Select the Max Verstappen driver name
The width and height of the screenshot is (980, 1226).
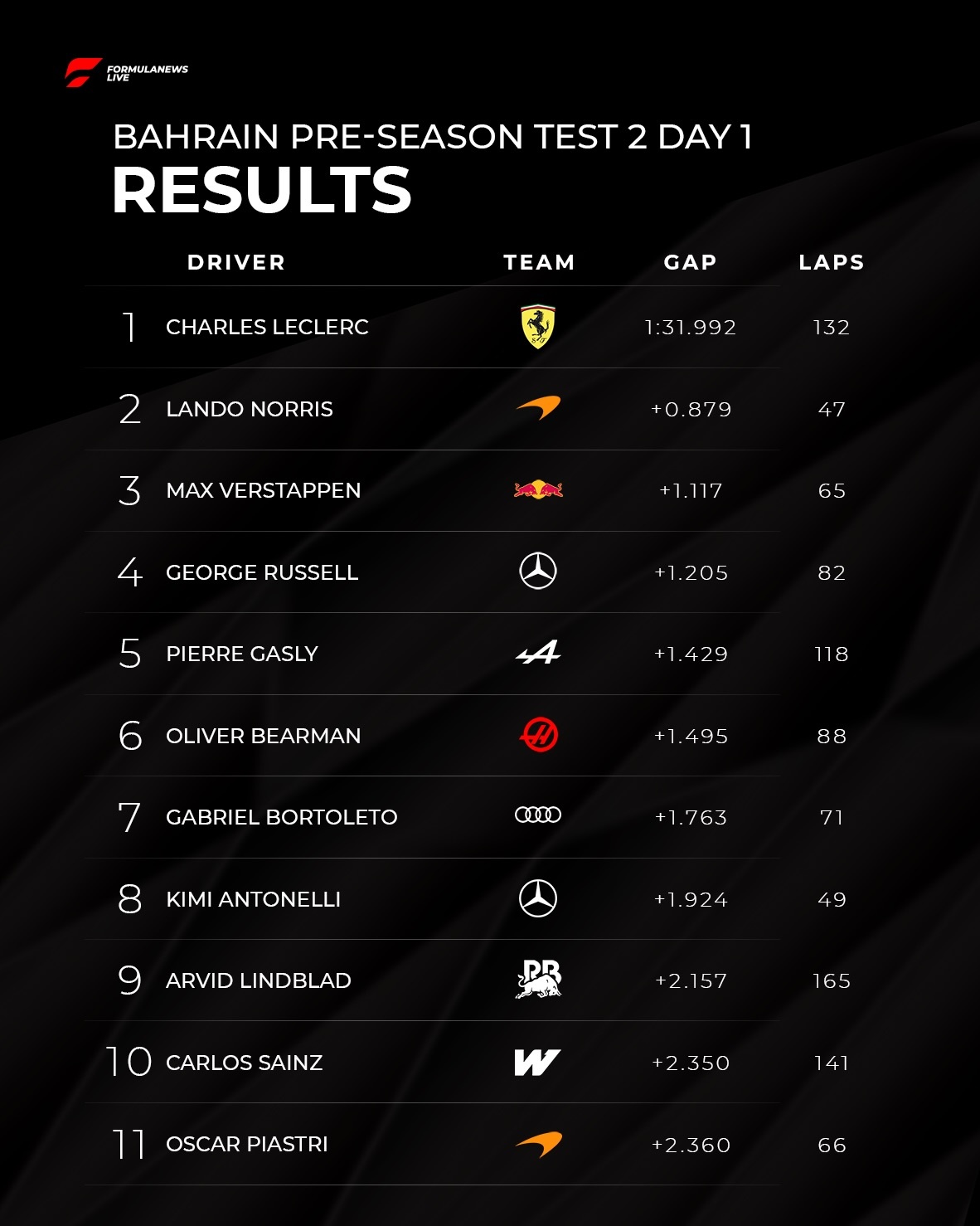(x=263, y=491)
